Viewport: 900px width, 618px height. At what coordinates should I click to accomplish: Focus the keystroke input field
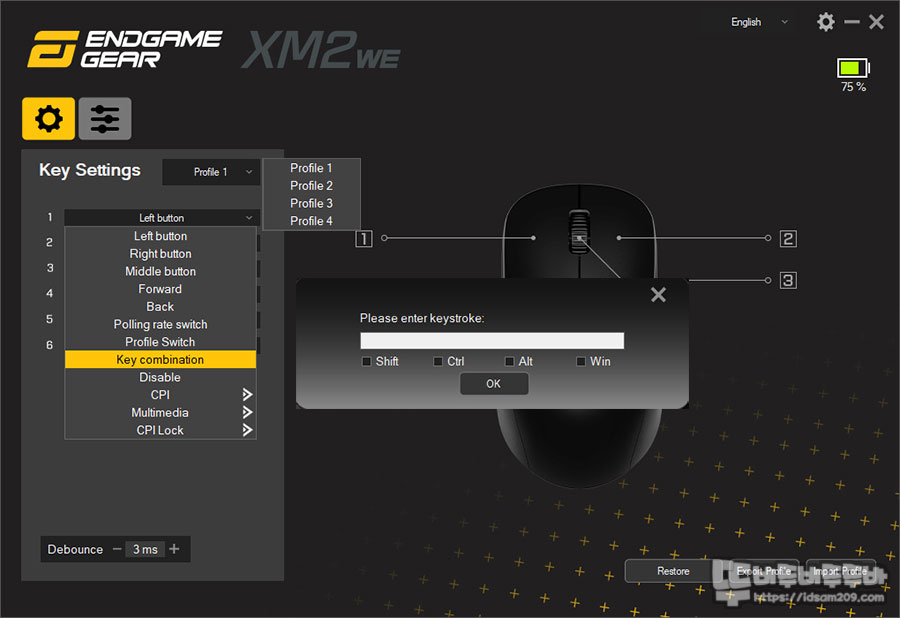click(x=492, y=340)
